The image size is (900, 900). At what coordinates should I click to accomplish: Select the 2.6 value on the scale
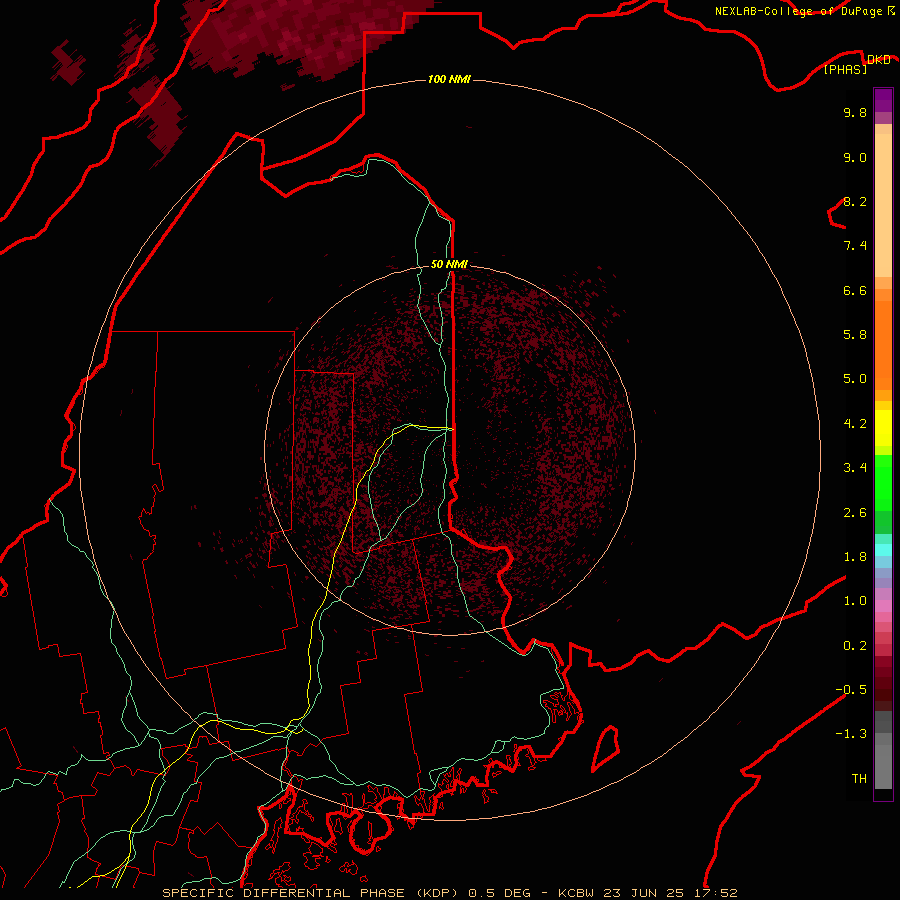click(x=855, y=513)
